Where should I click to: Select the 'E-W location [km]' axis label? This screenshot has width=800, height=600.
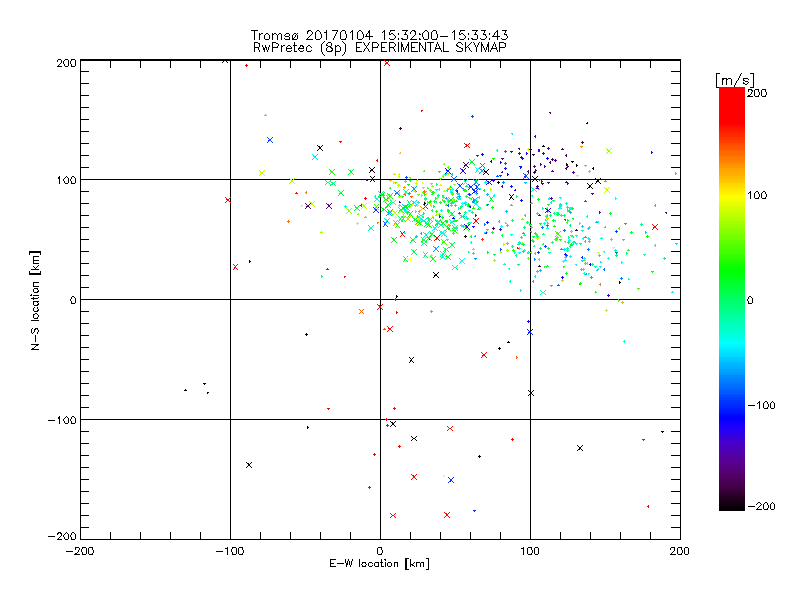pos(379,564)
